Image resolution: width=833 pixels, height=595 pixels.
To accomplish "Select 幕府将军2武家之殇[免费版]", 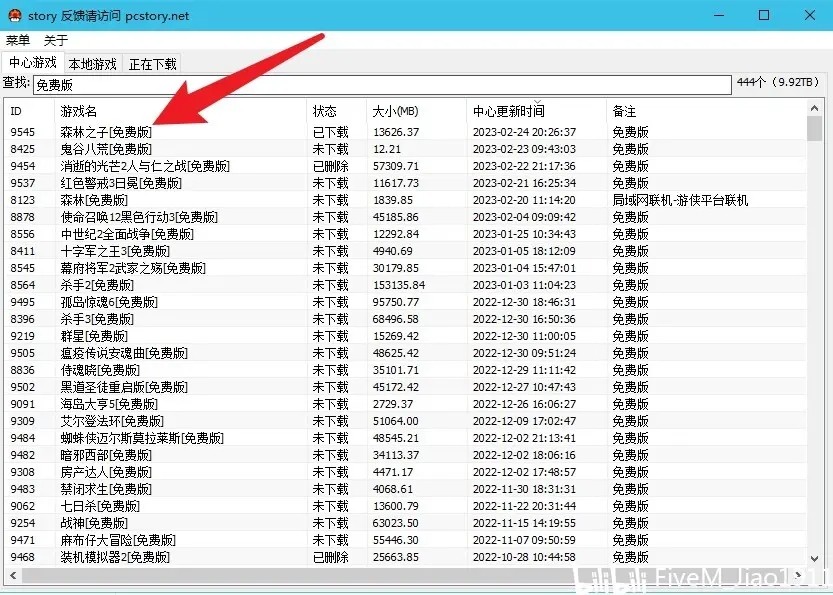I will (405, 268).
